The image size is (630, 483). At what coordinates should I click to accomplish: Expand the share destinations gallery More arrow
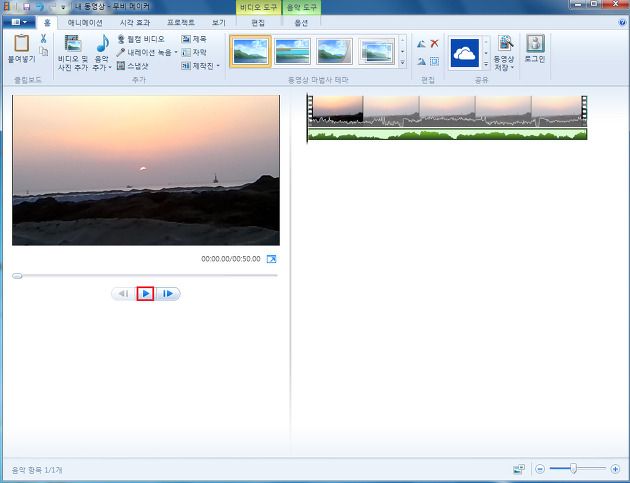tap(486, 64)
